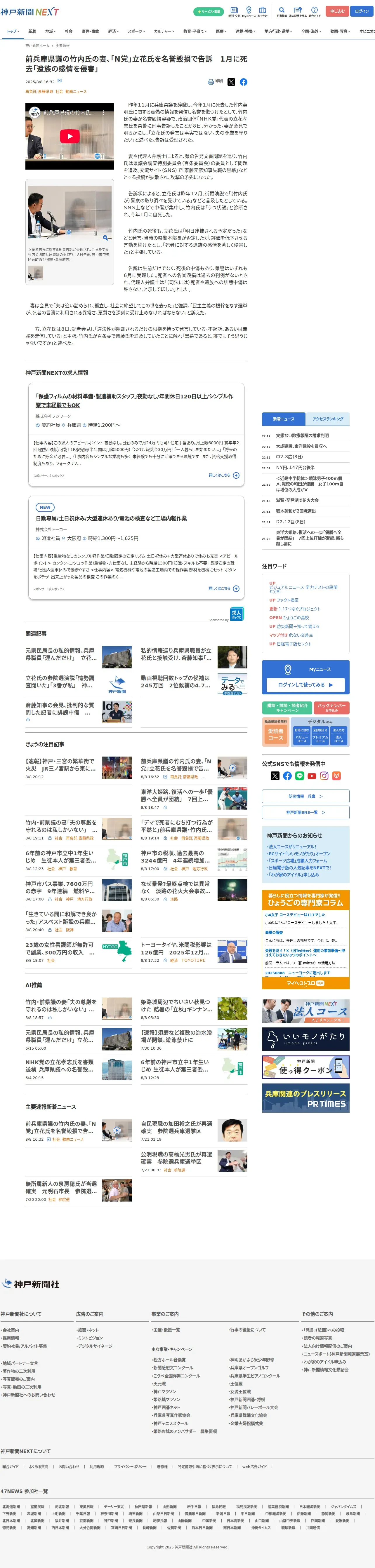Click the ログイン button in header
The width and height of the screenshot is (375, 1568).
click(x=362, y=11)
